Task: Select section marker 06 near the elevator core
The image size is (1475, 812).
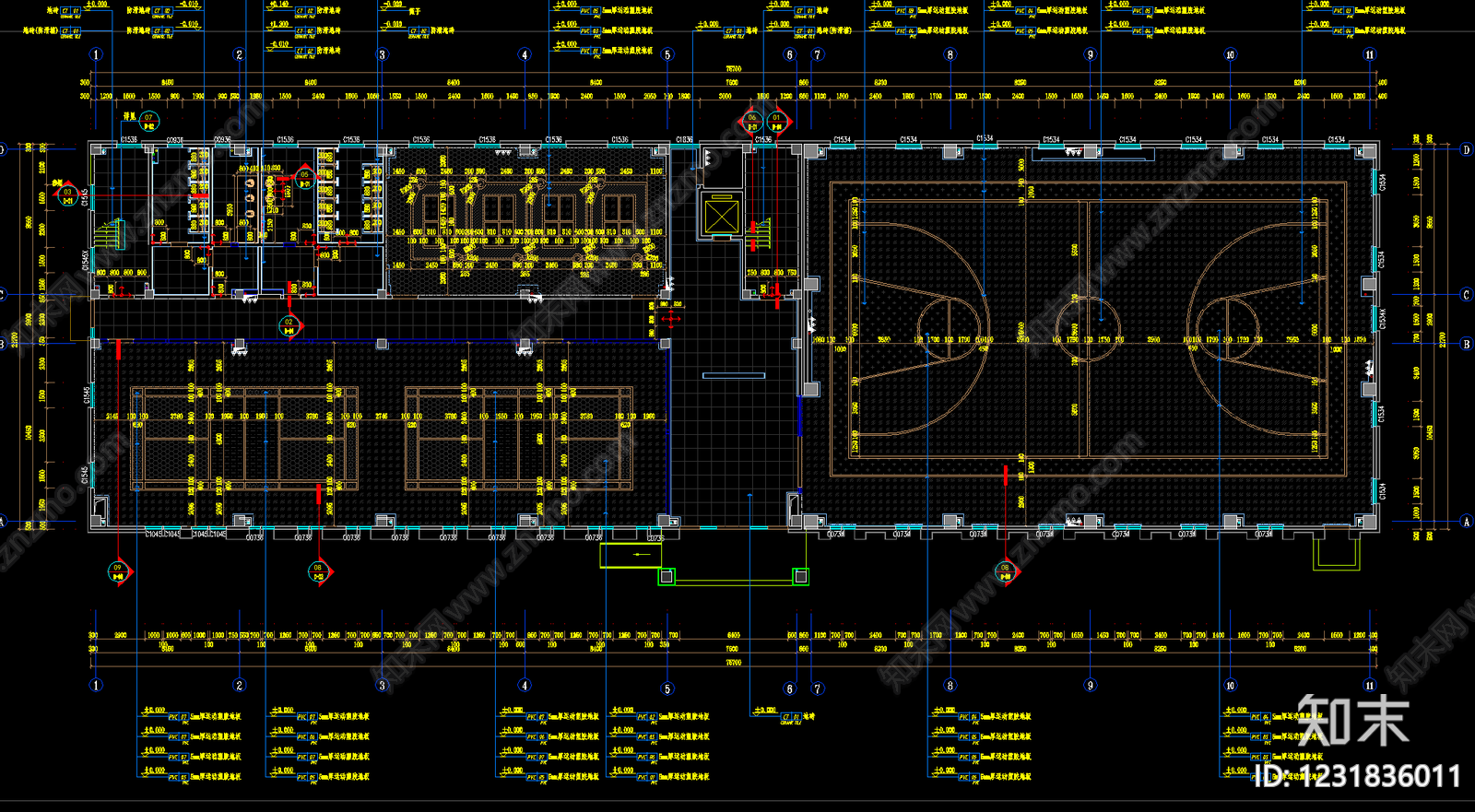Action: click(752, 122)
